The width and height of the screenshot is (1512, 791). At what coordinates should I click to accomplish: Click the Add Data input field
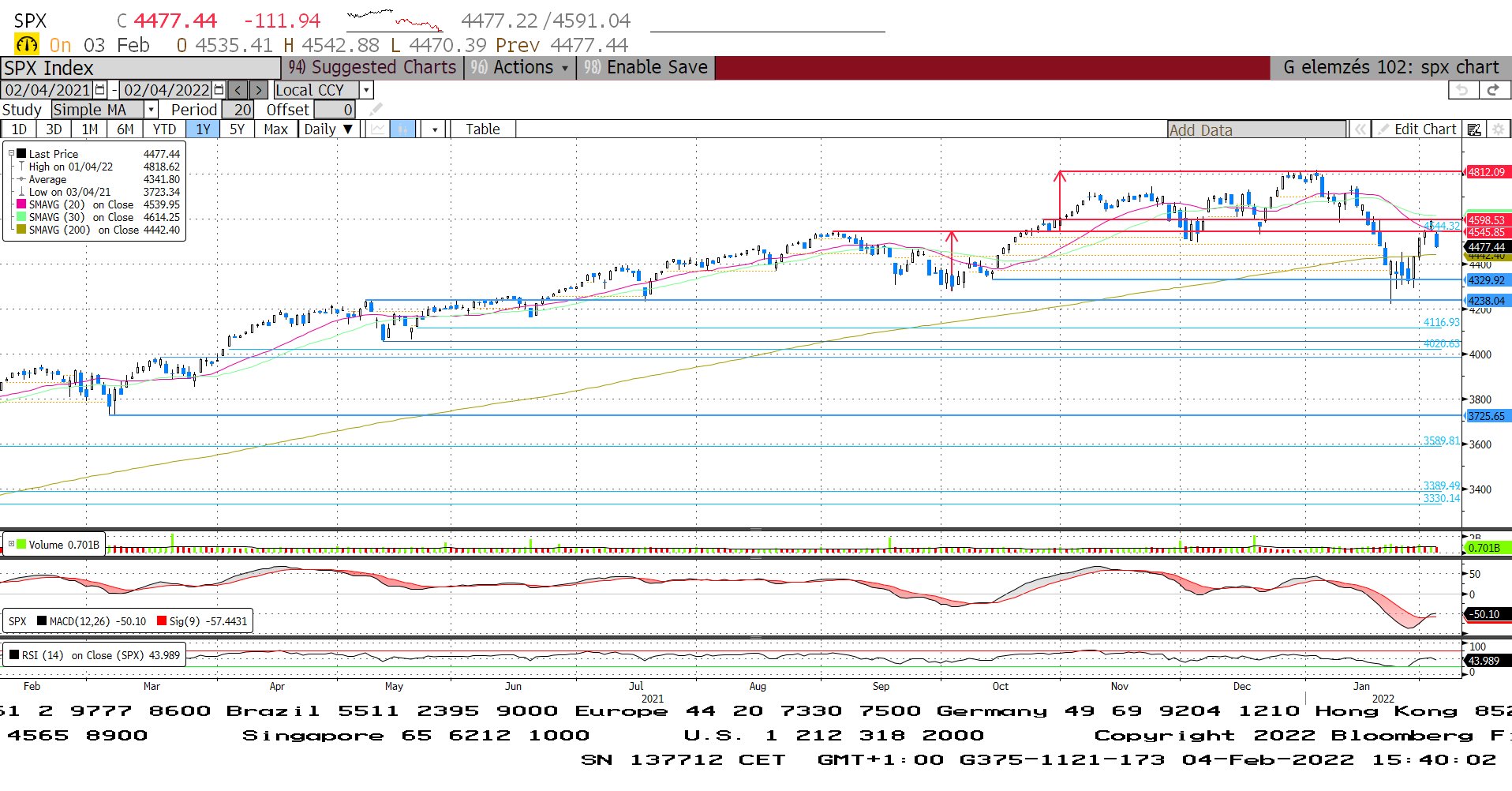(1257, 129)
